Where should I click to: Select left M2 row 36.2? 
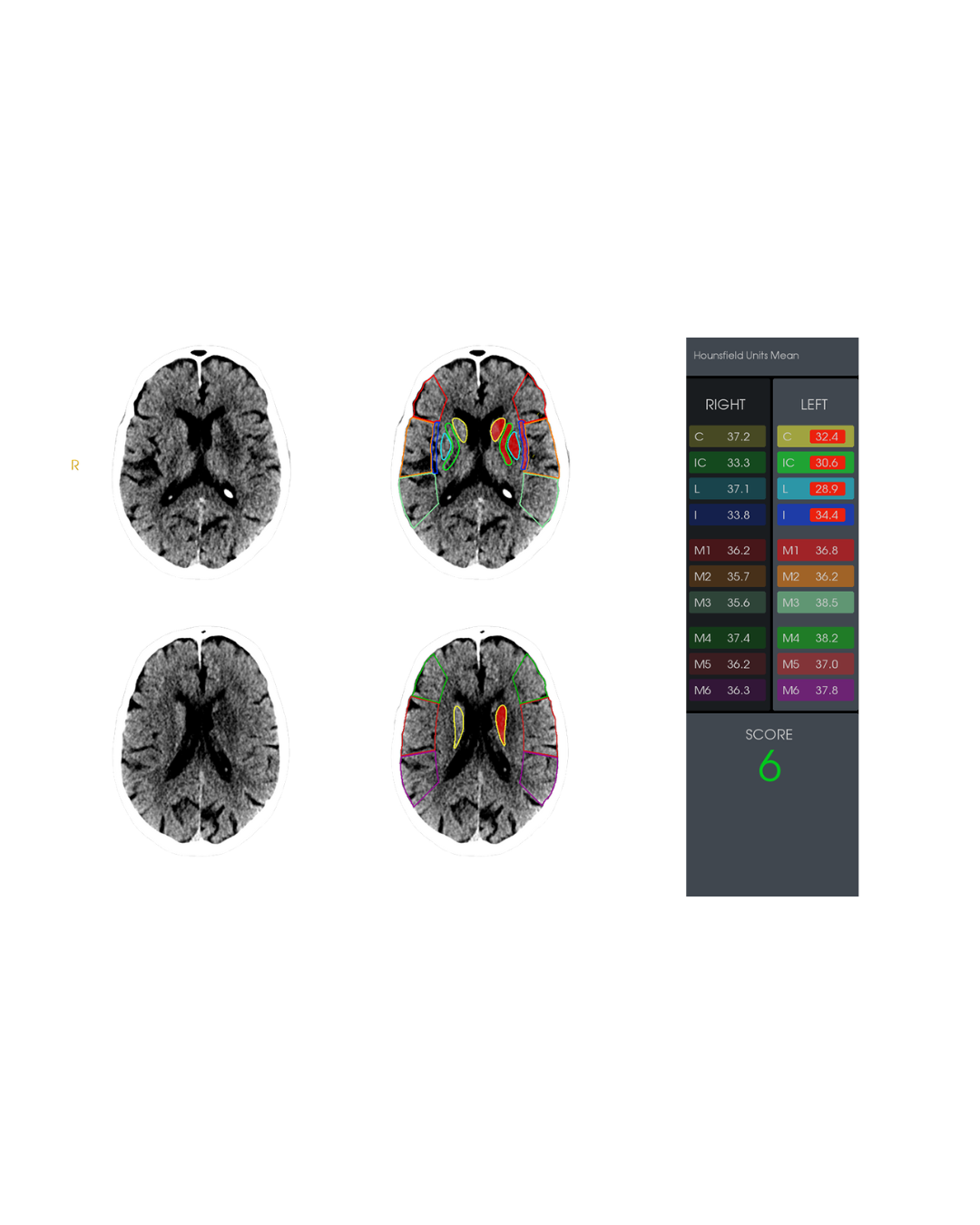pyautogui.click(x=815, y=576)
